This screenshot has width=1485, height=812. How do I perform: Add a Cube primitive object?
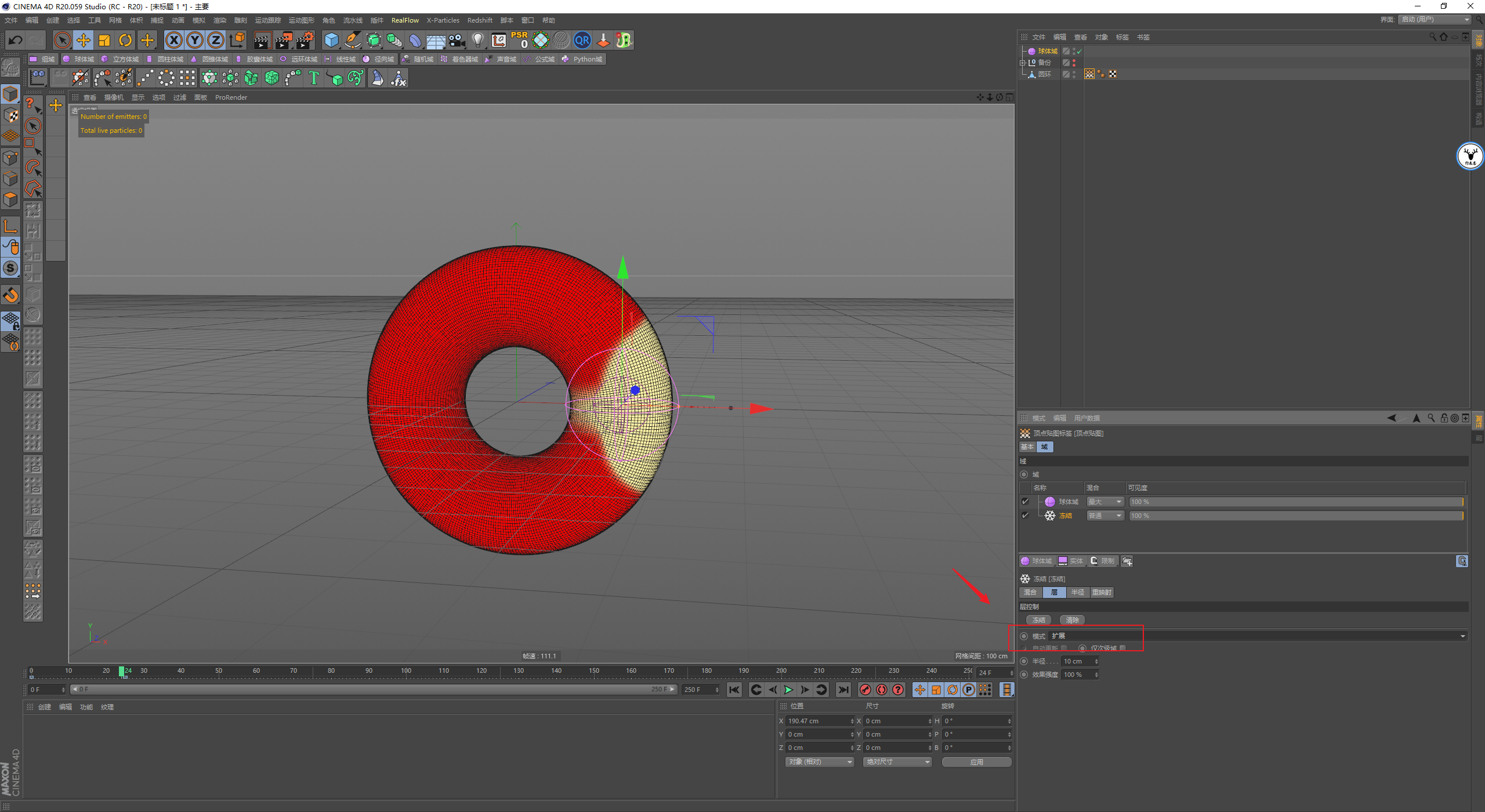tap(331, 40)
